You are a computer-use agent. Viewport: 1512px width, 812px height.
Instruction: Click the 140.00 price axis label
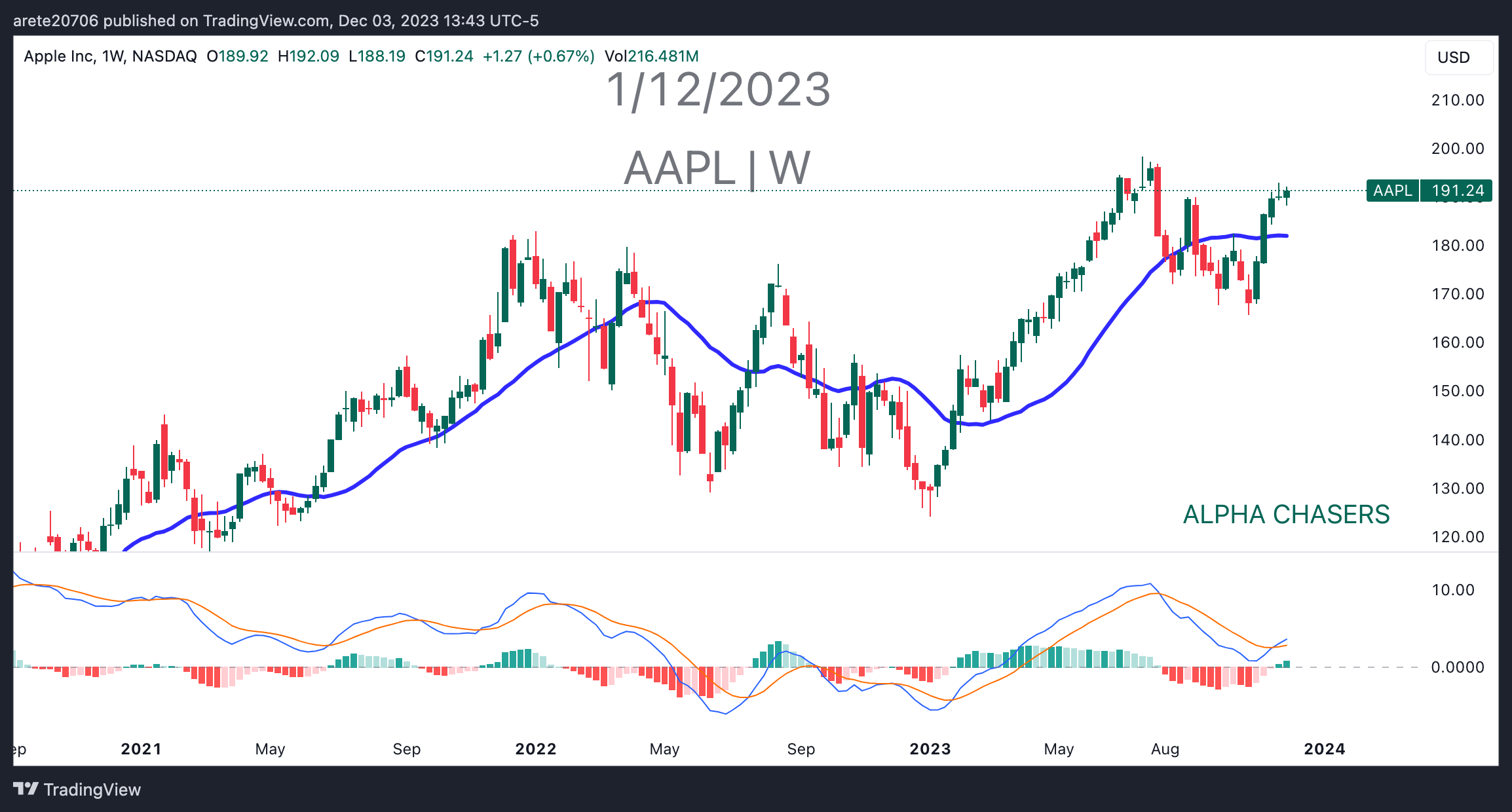coord(1458,440)
